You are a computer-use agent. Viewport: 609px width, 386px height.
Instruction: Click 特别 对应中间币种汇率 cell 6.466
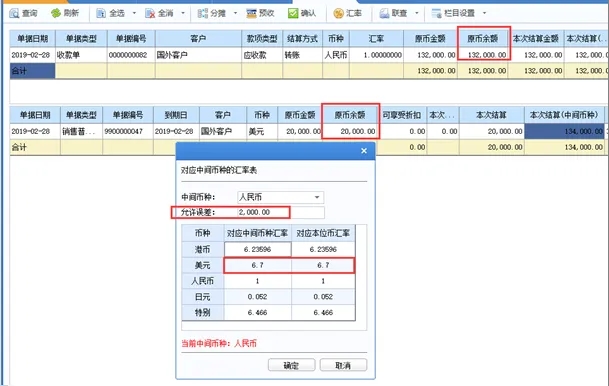coord(258,313)
